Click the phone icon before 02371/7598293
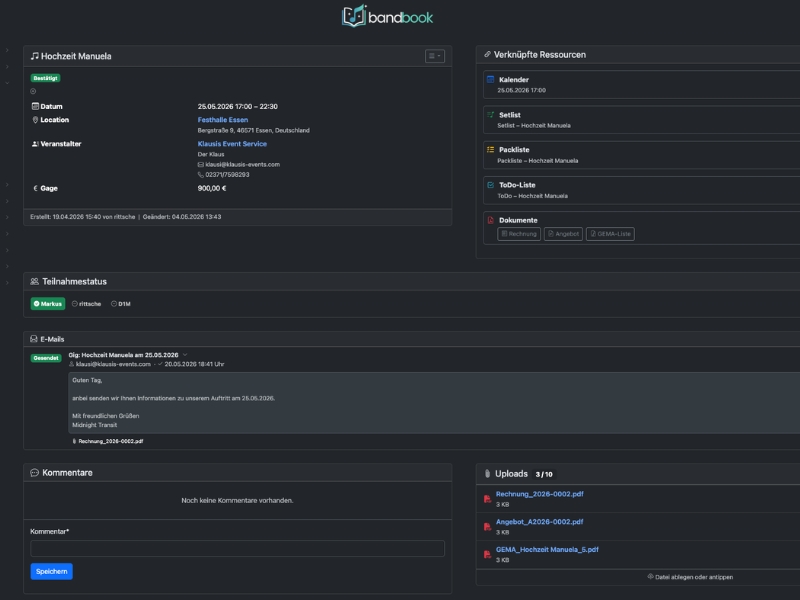This screenshot has height=600, width=800. point(201,175)
